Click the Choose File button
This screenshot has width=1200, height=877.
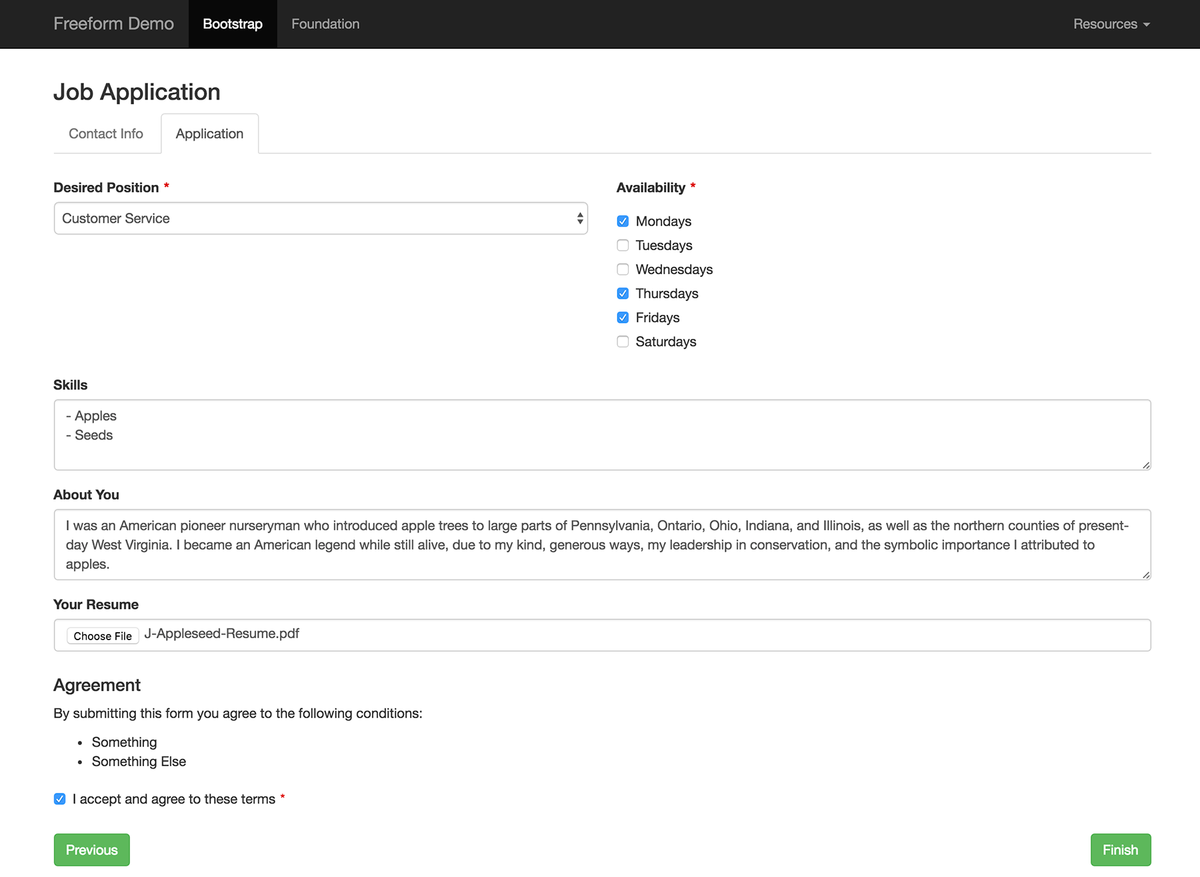click(x=103, y=636)
